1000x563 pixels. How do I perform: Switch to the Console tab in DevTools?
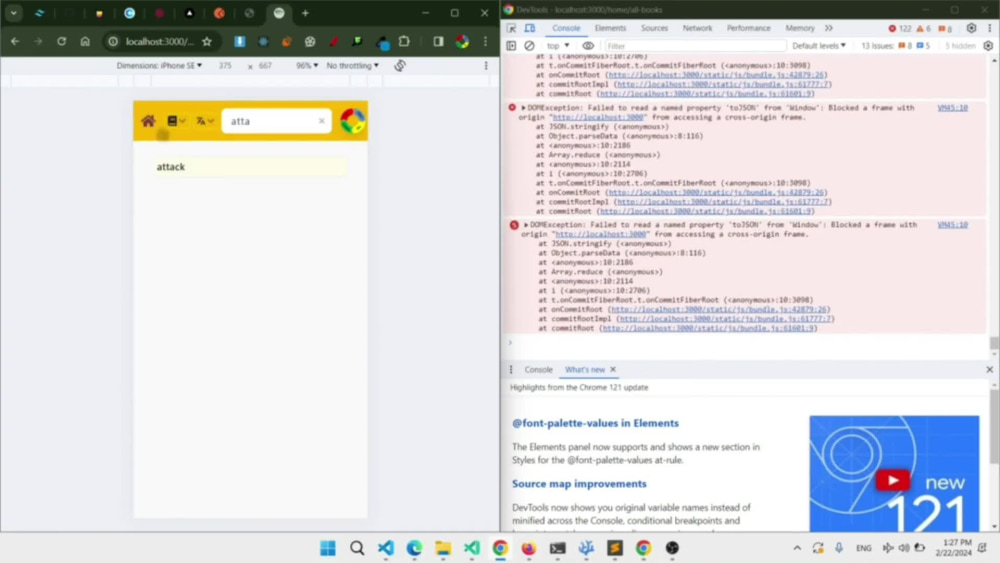click(x=566, y=28)
